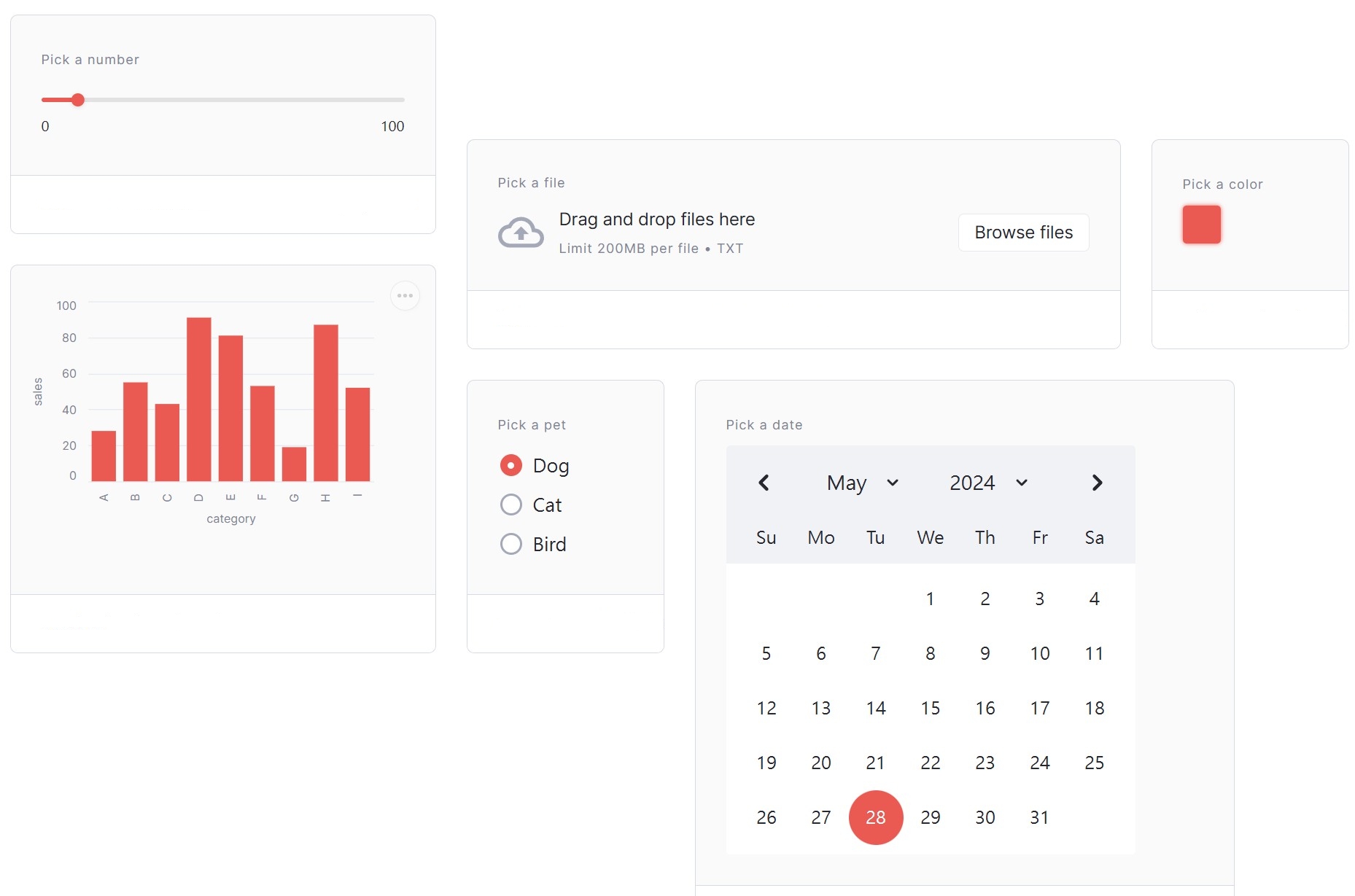This screenshot has height=896, width=1355.
Task: Select May 28 in the calendar
Action: (876, 818)
